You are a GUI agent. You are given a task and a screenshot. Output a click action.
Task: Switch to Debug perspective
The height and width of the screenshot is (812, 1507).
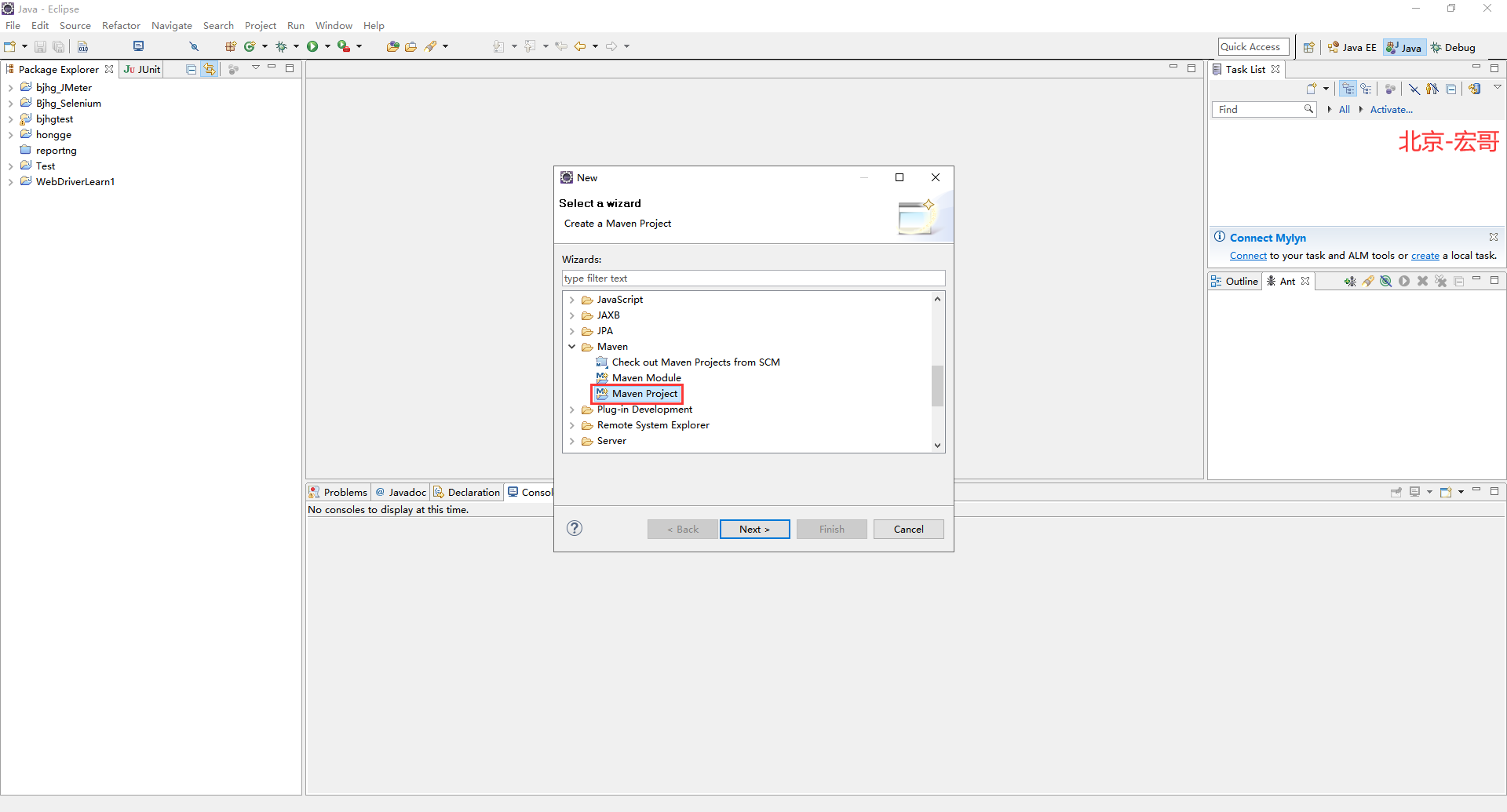(x=1453, y=48)
